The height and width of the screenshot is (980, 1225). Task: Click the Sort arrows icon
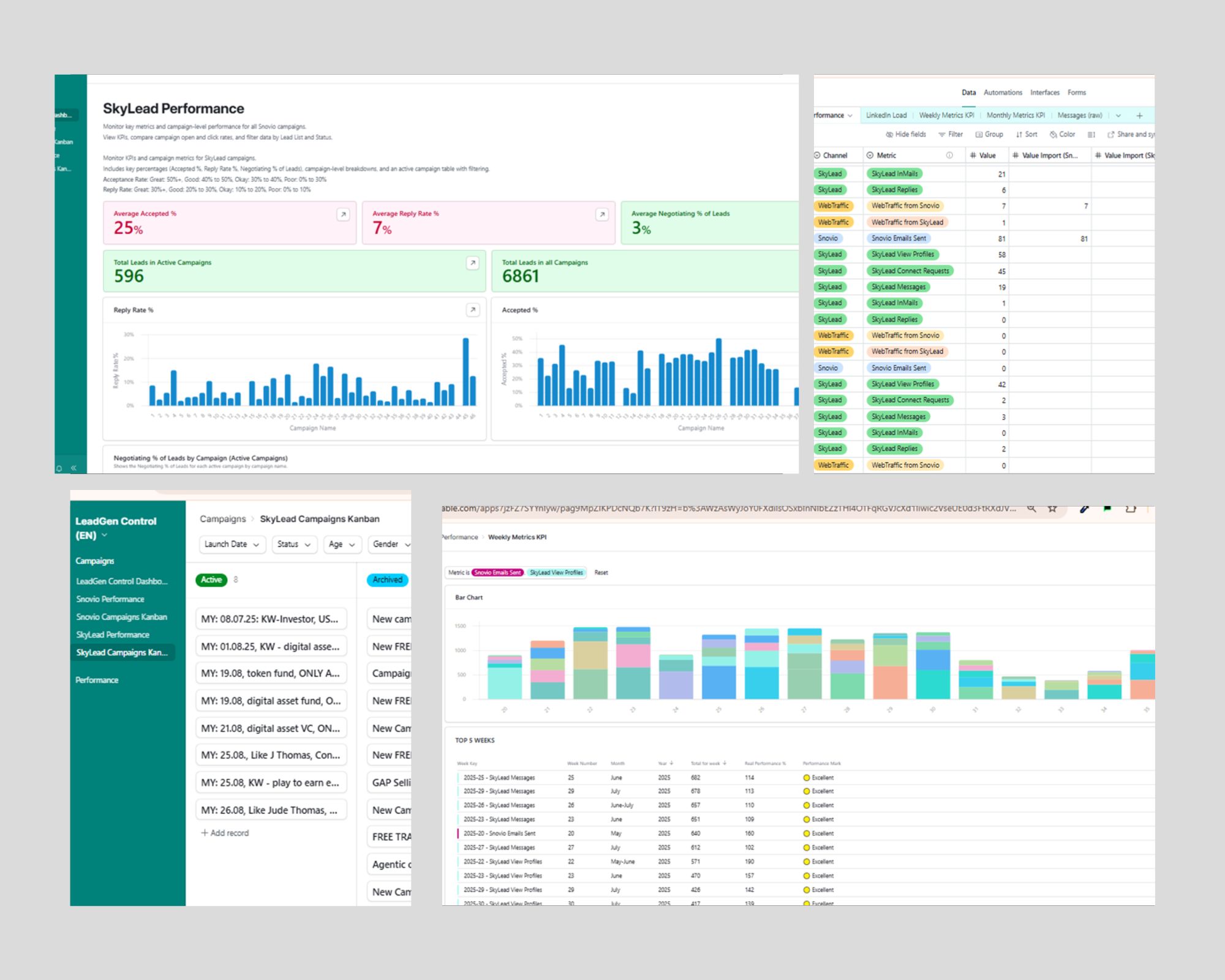tap(1019, 135)
